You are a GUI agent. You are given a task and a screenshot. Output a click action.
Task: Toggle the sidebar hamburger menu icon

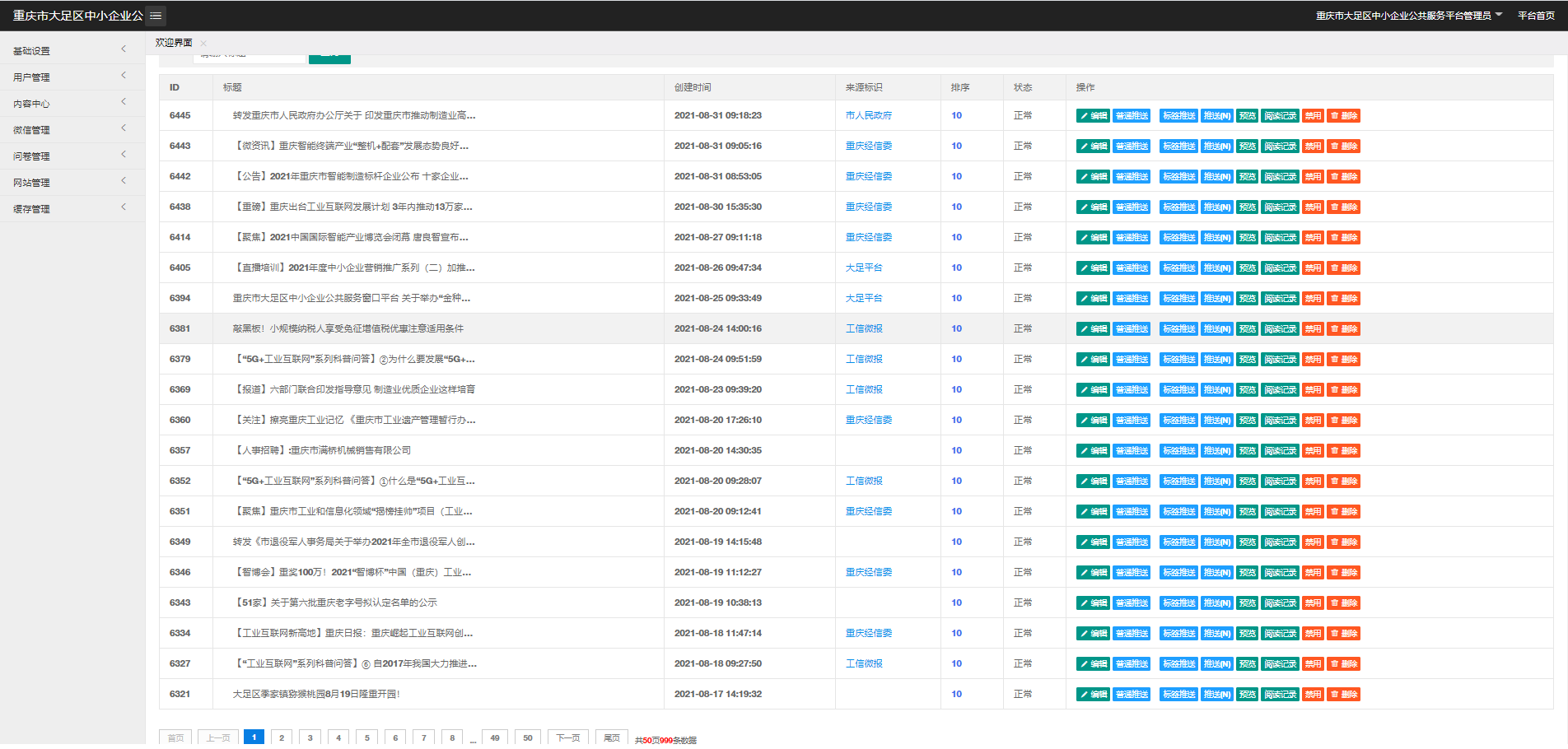156,16
